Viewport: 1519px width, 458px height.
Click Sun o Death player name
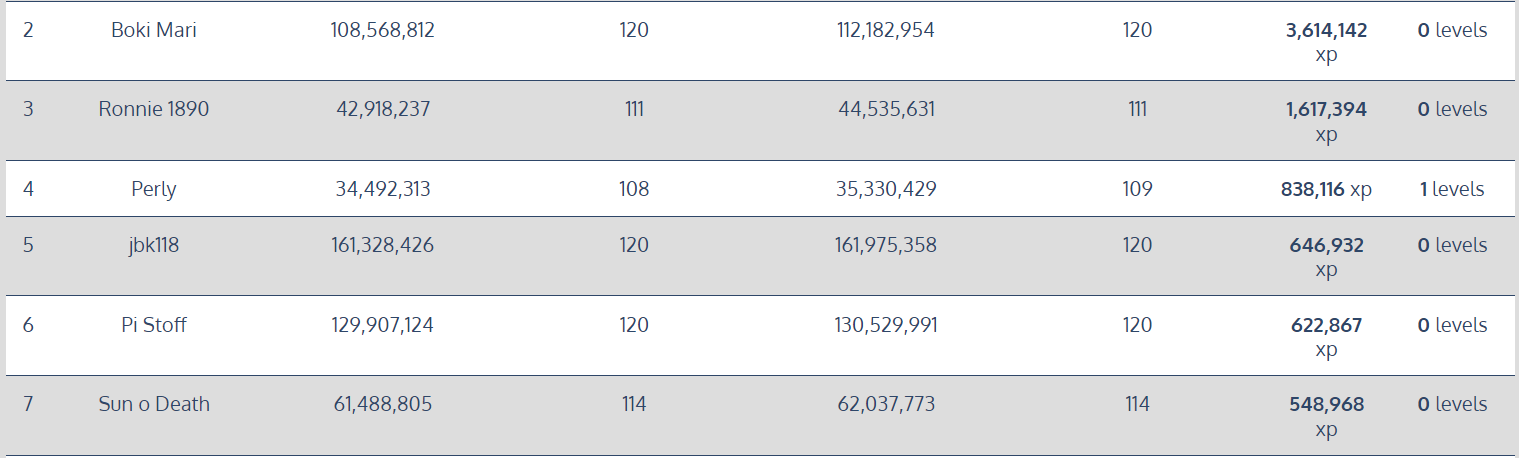(154, 404)
